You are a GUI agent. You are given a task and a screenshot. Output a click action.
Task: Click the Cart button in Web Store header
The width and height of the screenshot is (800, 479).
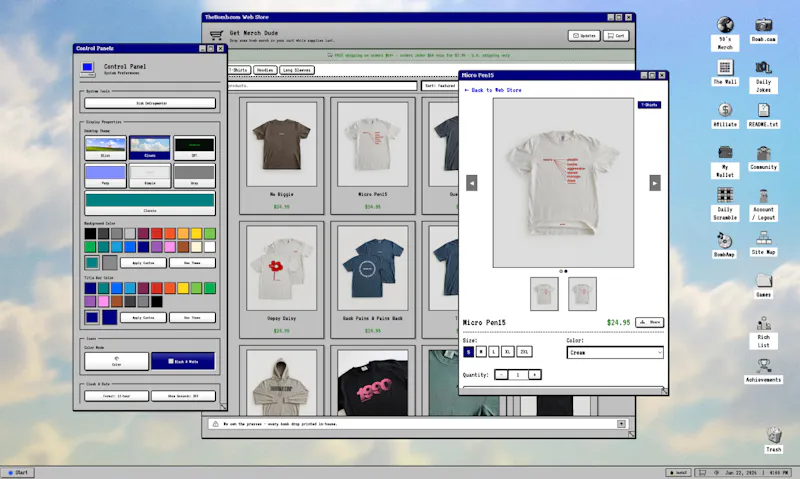click(x=616, y=36)
